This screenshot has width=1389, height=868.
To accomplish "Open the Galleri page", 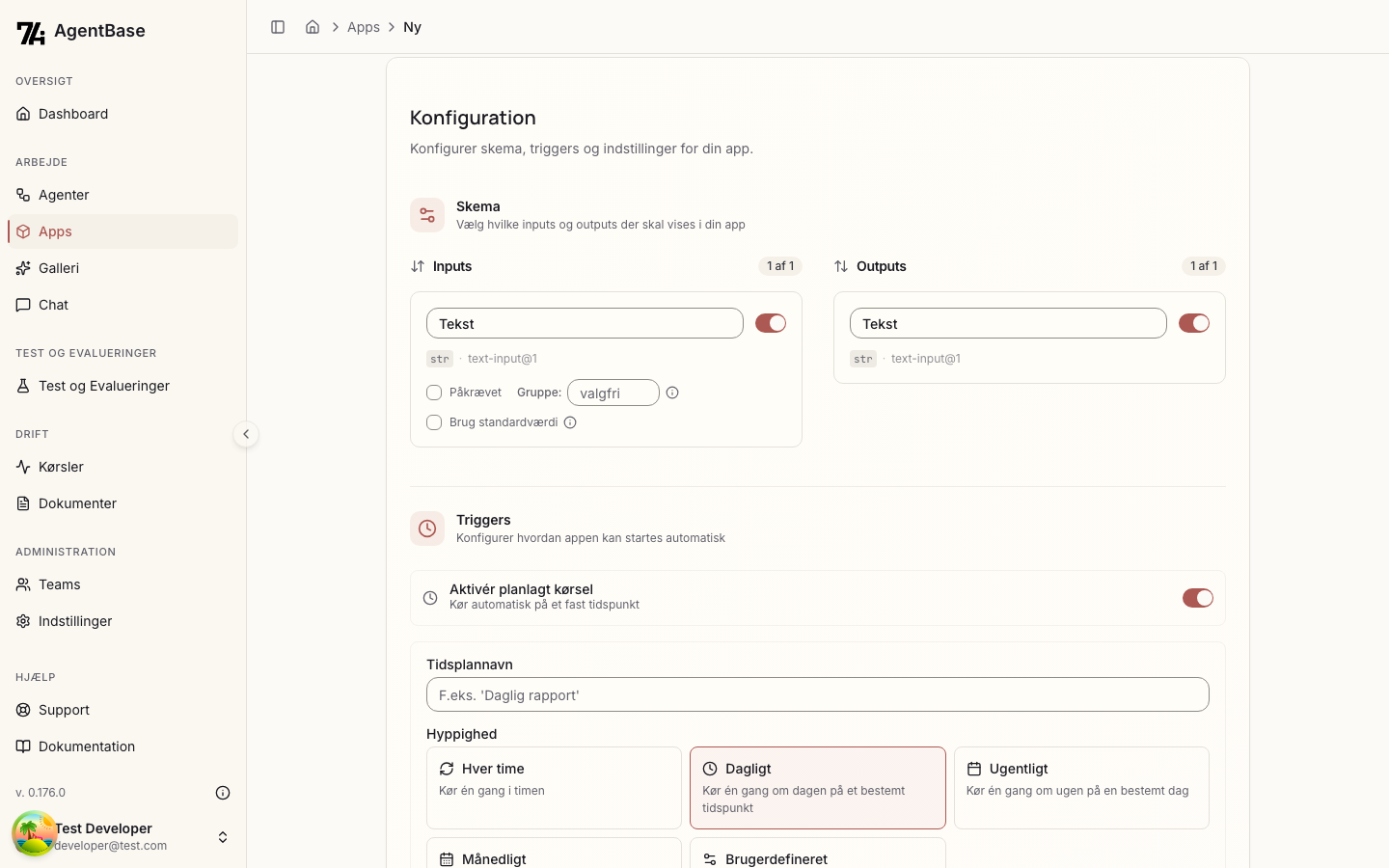I will pos(123,268).
